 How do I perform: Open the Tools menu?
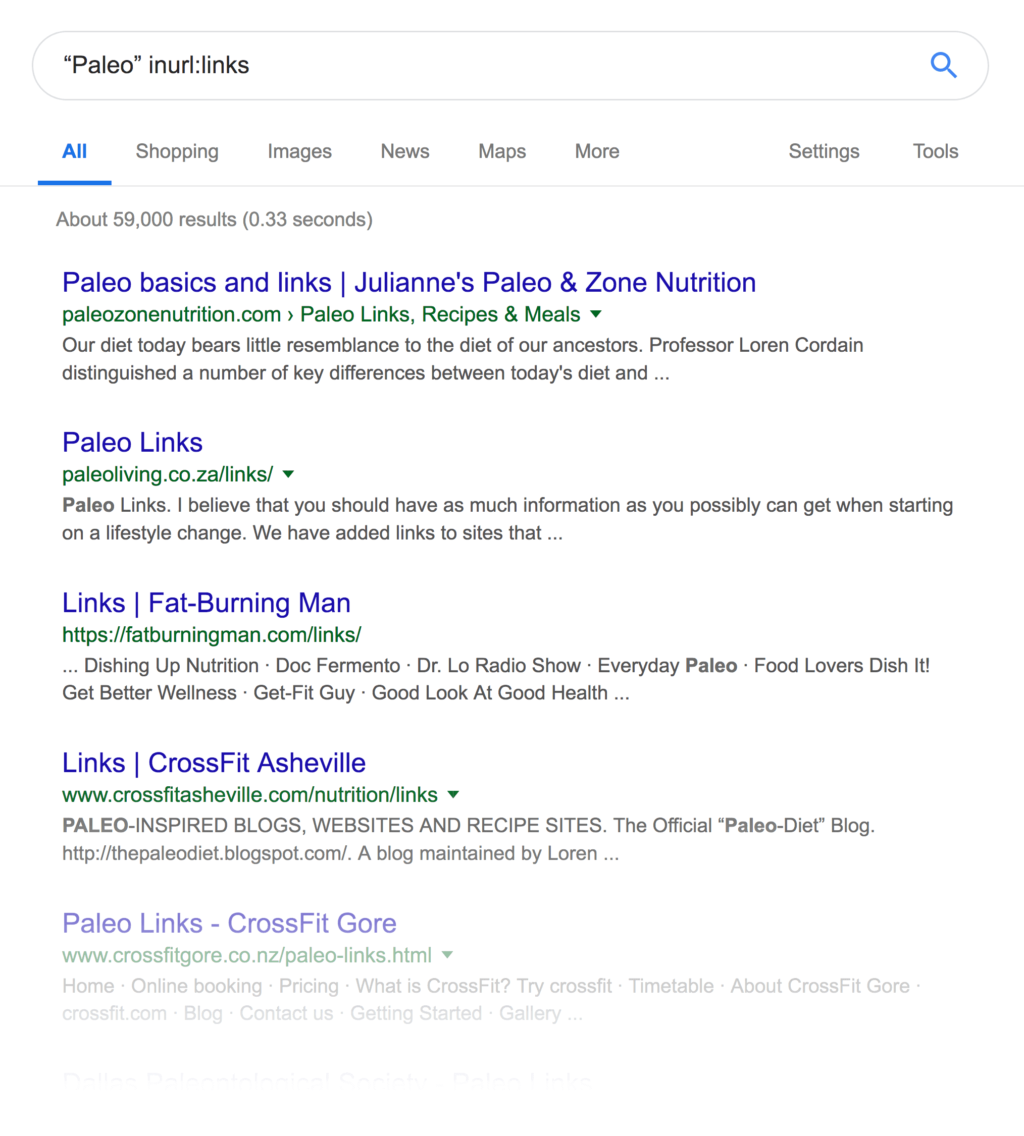click(x=934, y=151)
